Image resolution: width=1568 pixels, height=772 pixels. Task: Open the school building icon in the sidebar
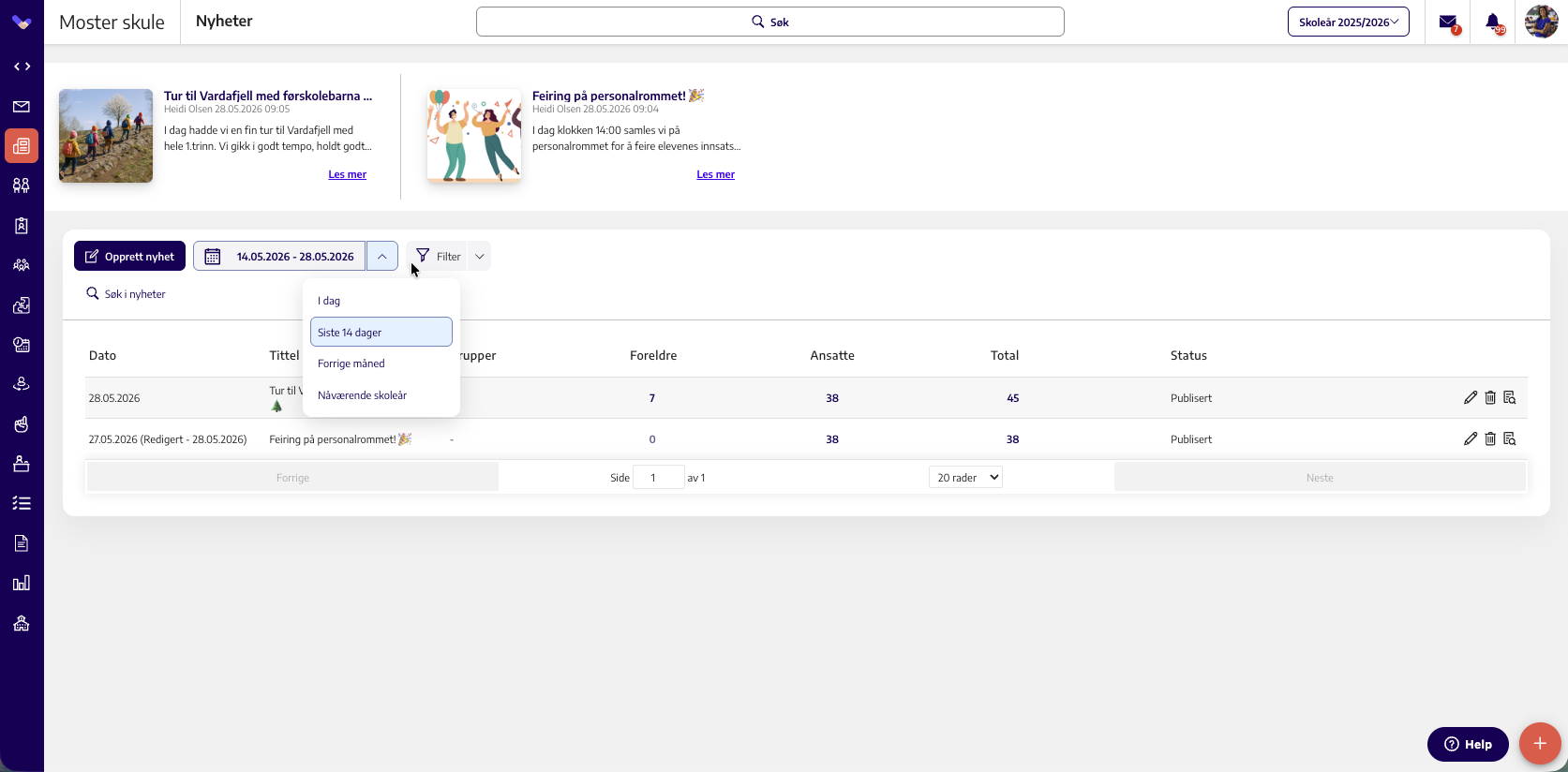[x=22, y=623]
